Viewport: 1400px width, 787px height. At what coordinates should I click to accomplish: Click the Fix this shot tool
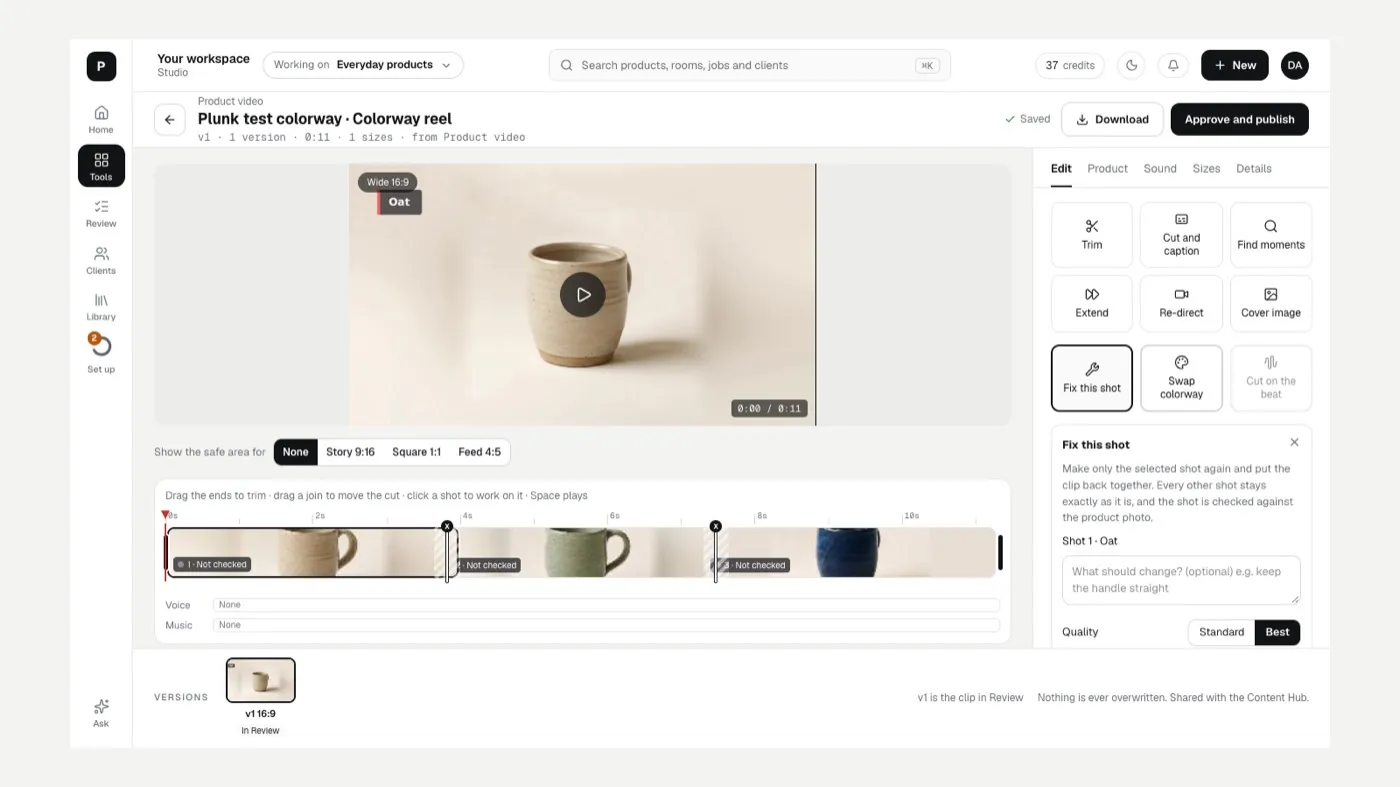pyautogui.click(x=1092, y=378)
